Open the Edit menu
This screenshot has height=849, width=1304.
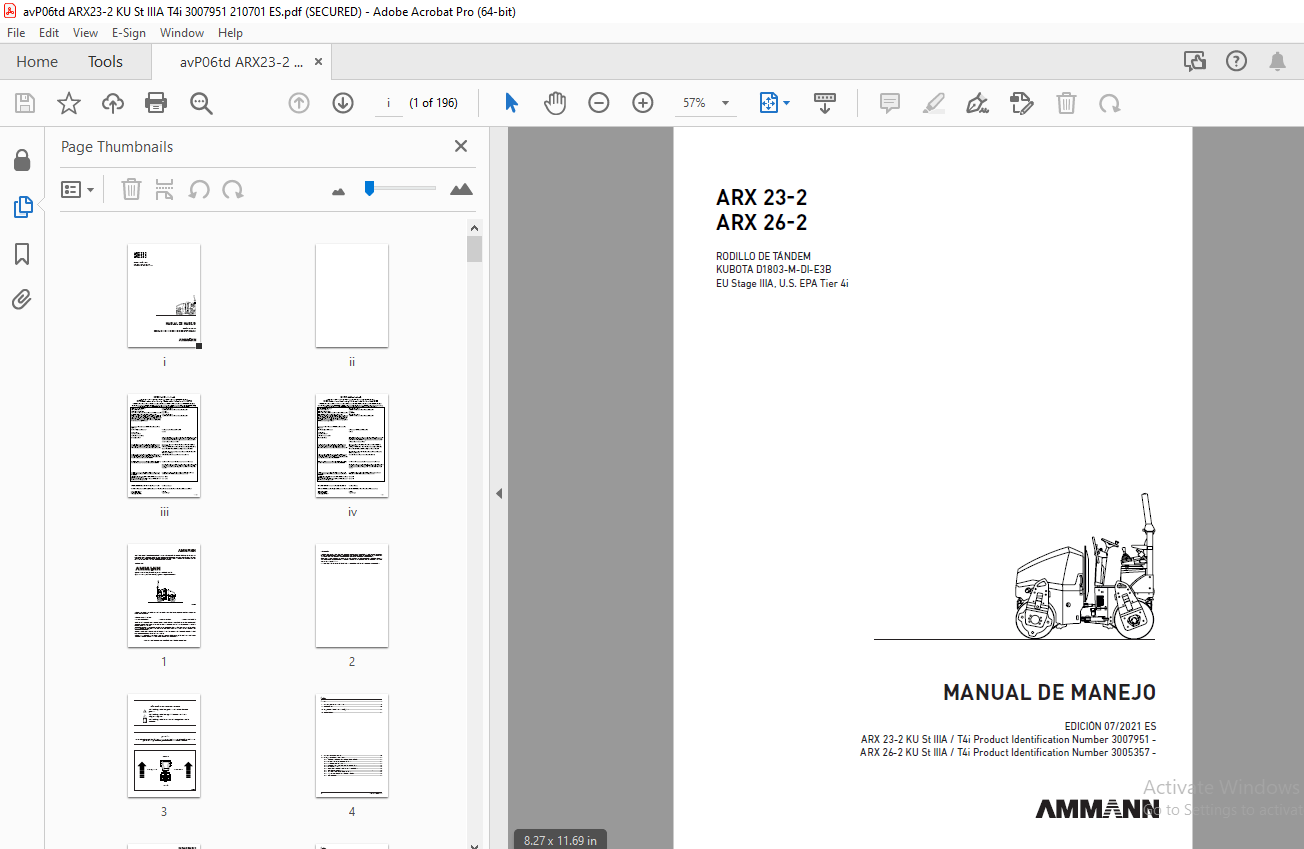click(x=49, y=32)
